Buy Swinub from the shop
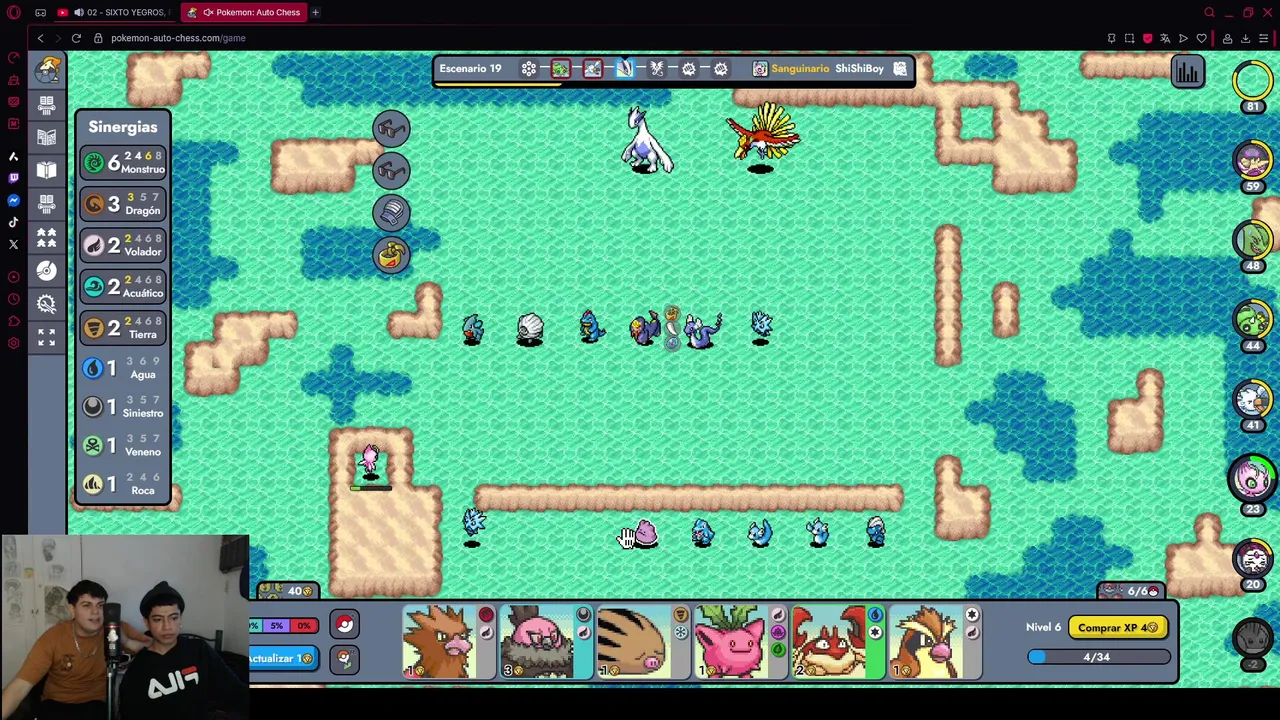 pos(643,642)
